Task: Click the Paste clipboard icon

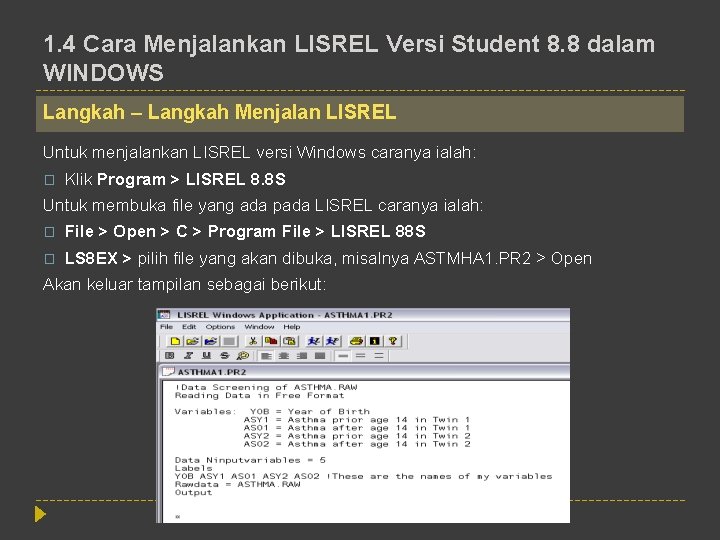Action: tap(289, 341)
